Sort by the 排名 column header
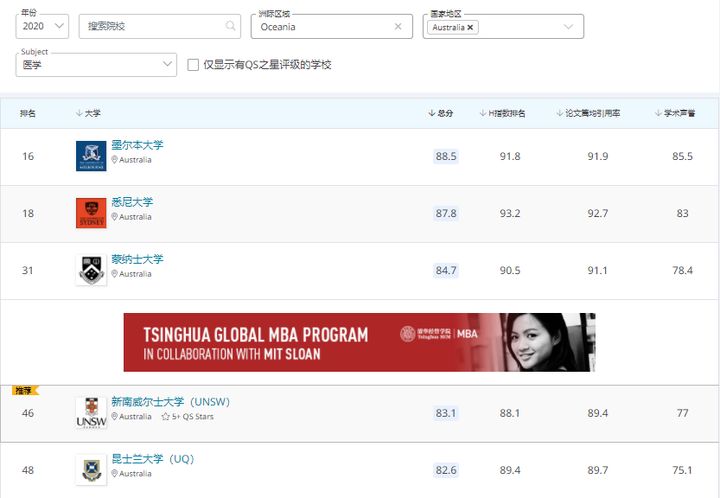 click(x=28, y=113)
